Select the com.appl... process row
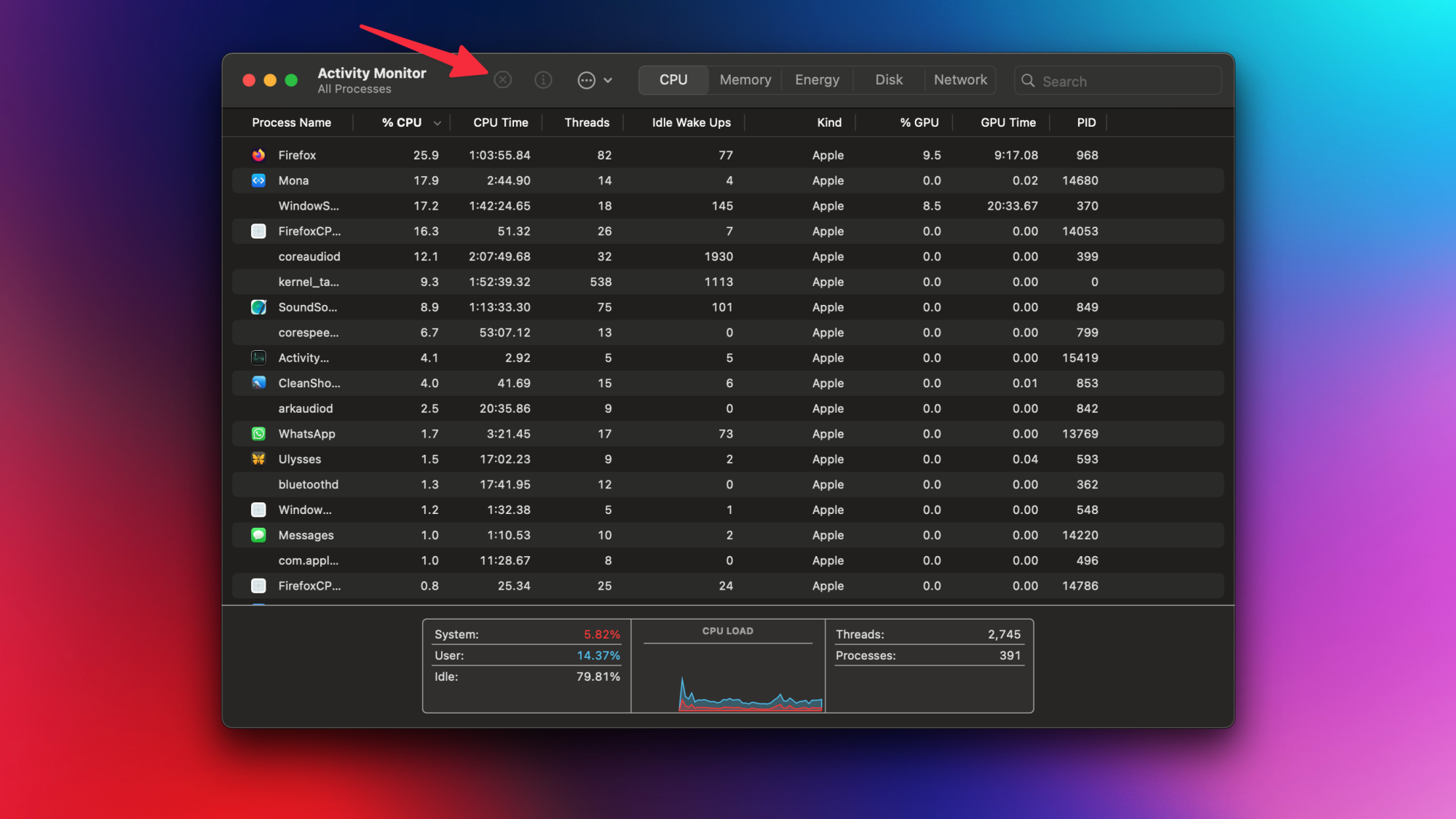The width and height of the screenshot is (1456, 819). (728, 561)
